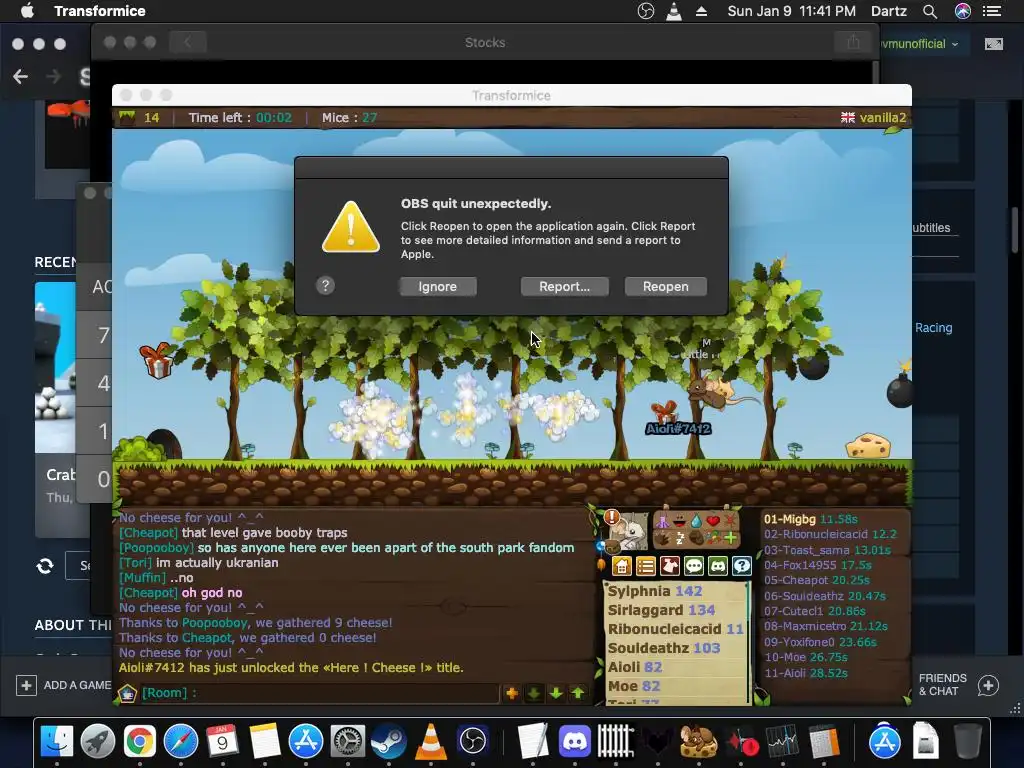Click the VLC cone in menu bar
Viewport: 1024px width, 768px height.
(673, 11)
